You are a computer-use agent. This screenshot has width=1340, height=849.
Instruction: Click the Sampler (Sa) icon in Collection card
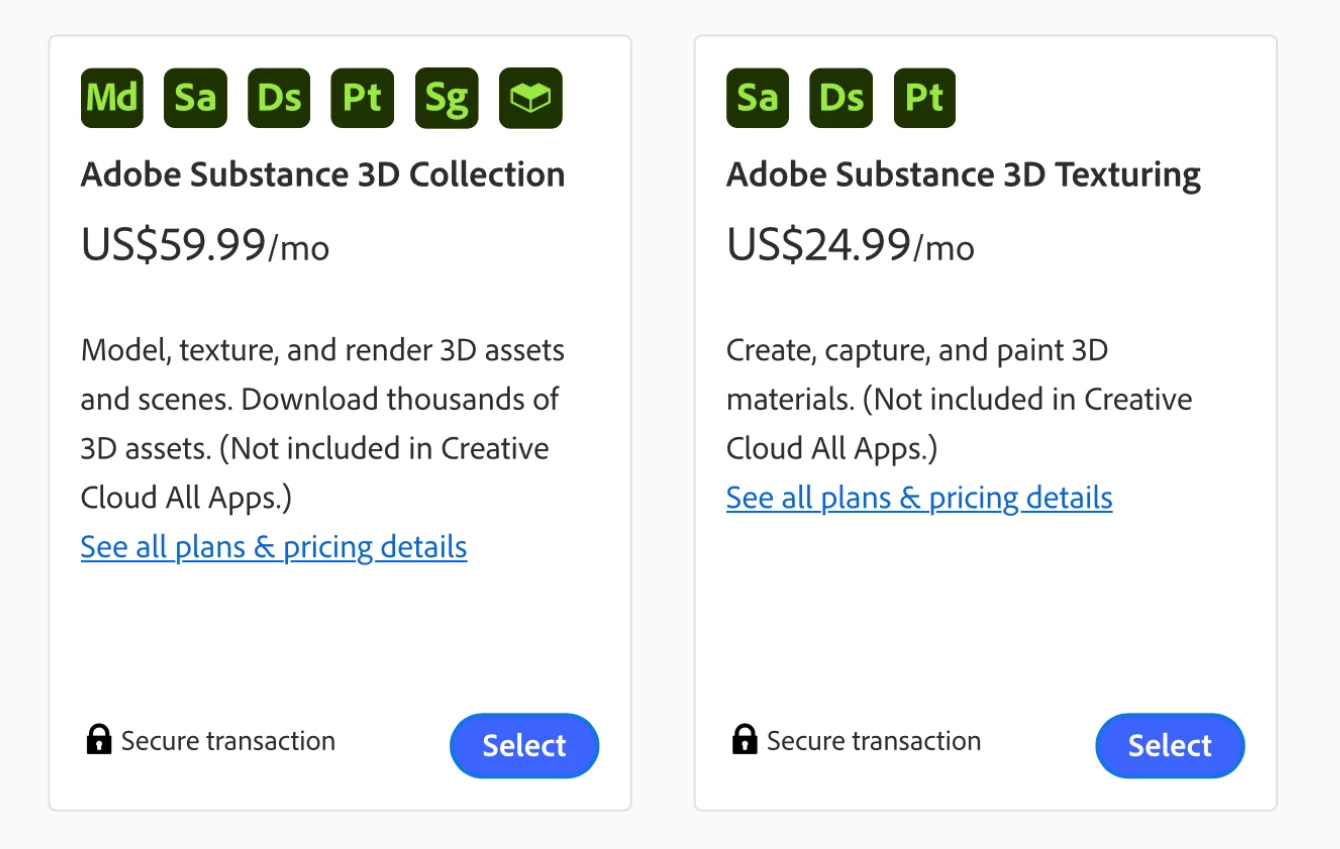(x=195, y=98)
